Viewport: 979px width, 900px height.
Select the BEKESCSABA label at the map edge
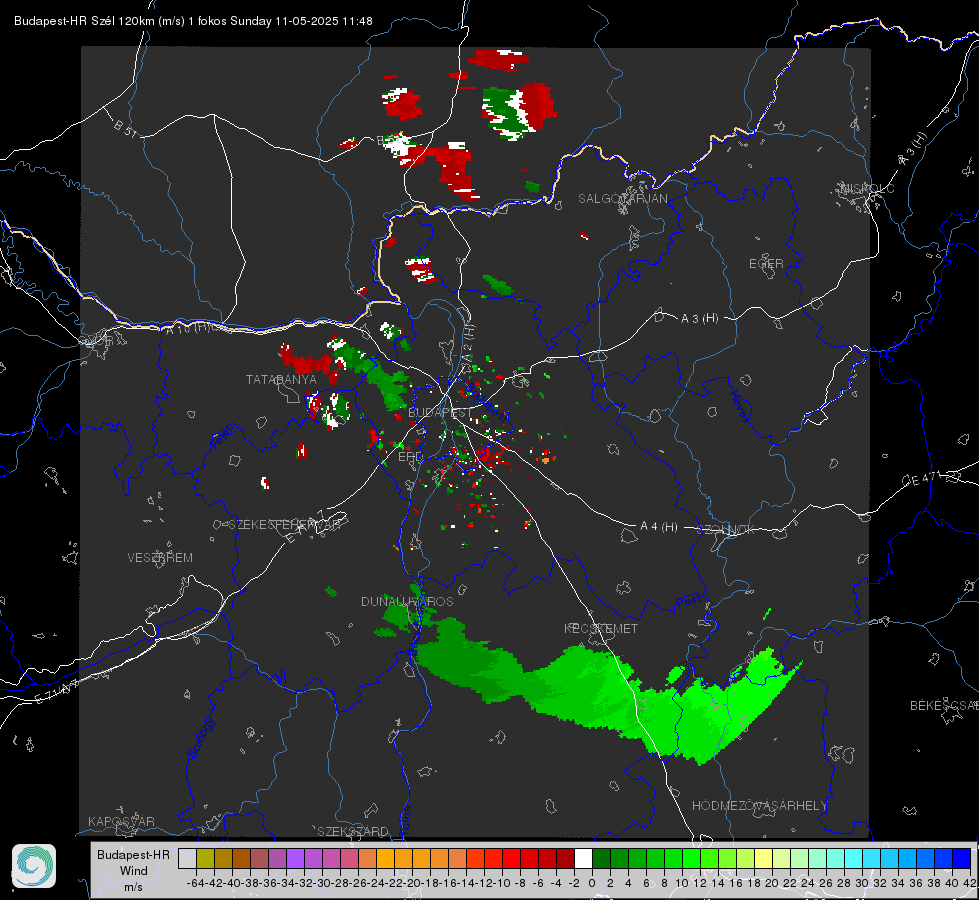pyautogui.click(x=944, y=706)
